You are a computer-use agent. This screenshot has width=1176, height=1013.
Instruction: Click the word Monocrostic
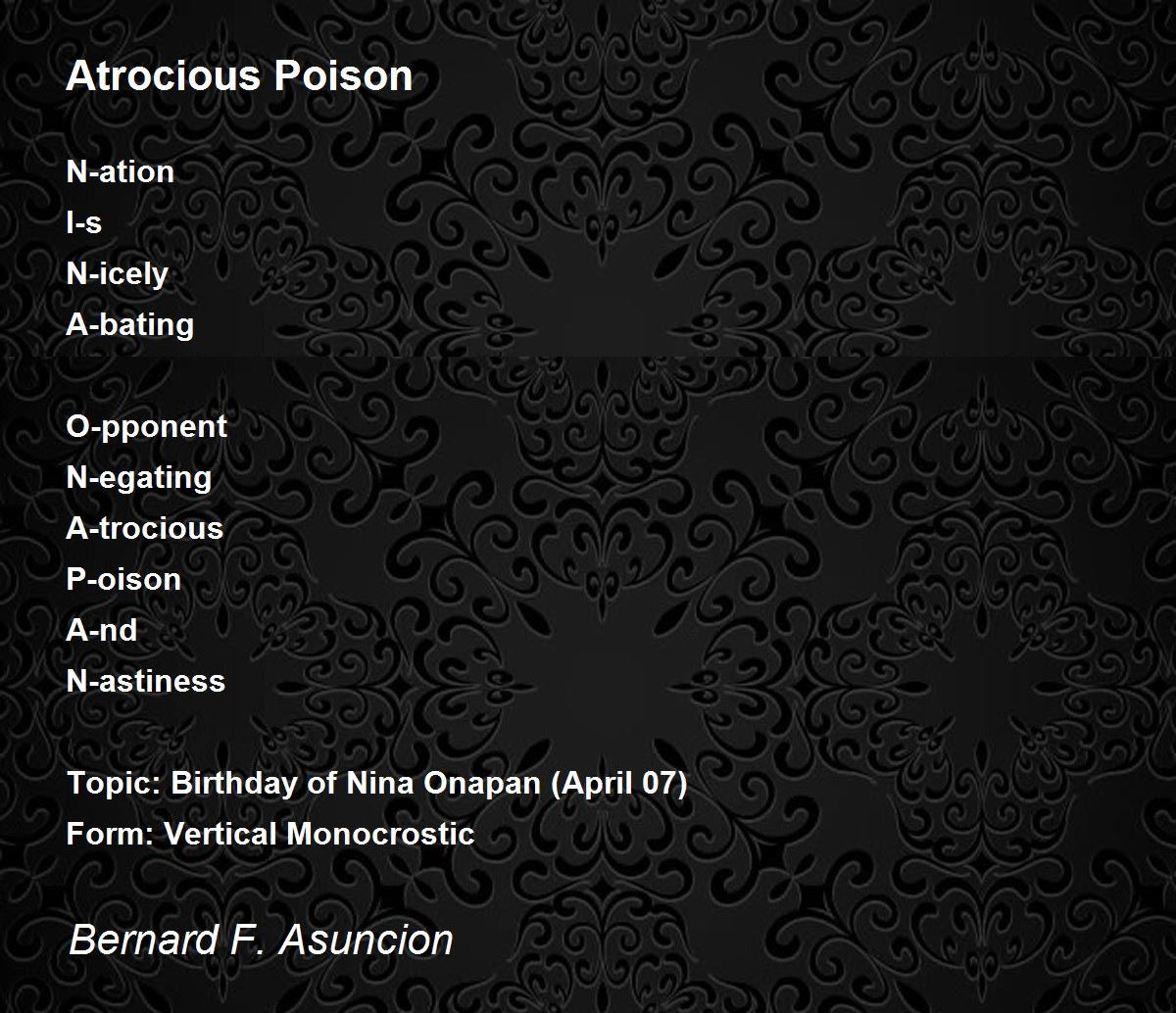tap(380, 834)
